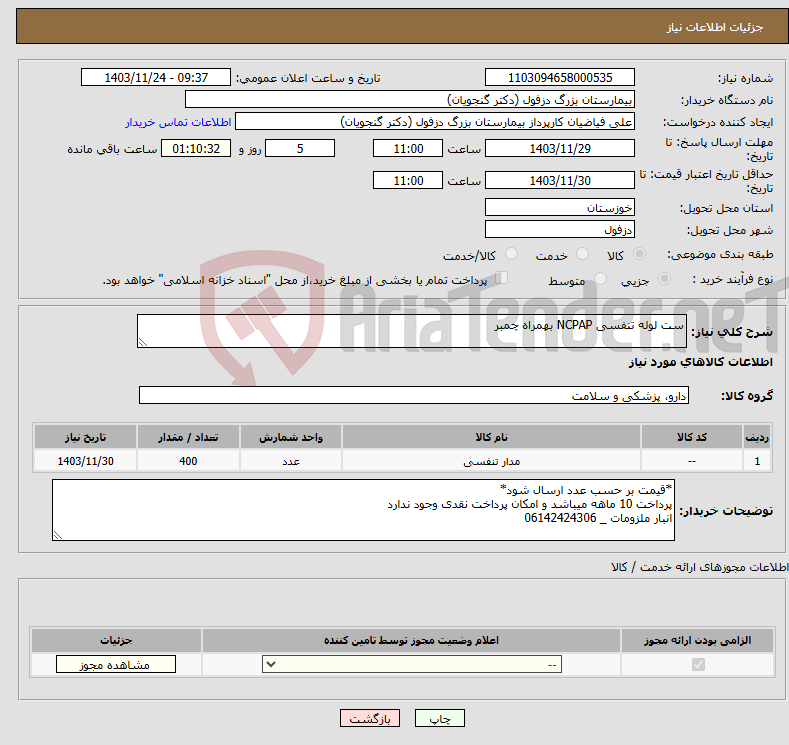Click the buyer notes textarea
The image size is (789, 745).
[x=362, y=510]
